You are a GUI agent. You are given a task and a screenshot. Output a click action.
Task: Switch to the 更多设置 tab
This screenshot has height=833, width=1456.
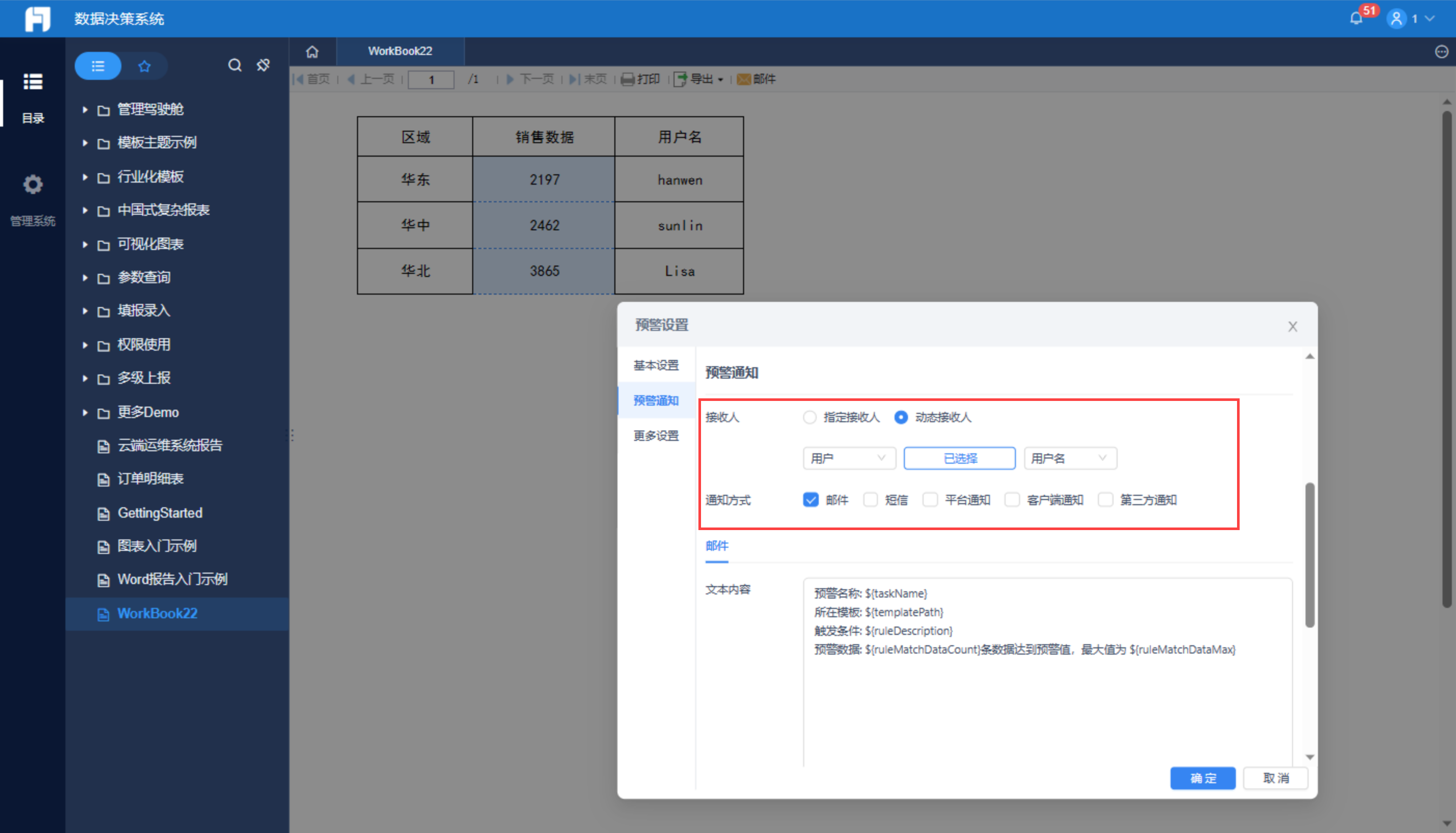(x=656, y=435)
